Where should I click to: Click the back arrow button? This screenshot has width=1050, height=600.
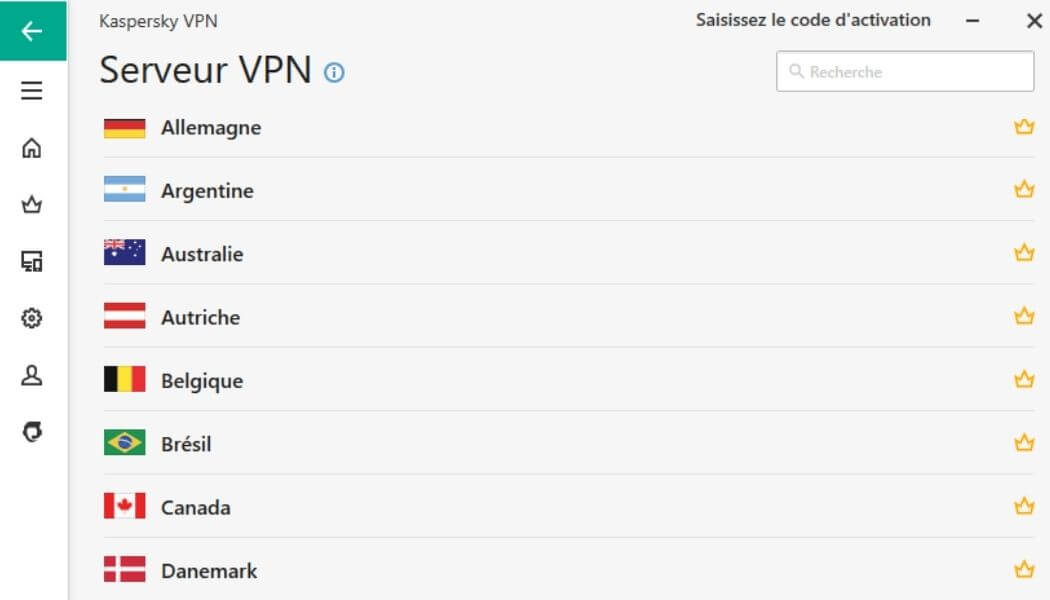tap(32, 30)
